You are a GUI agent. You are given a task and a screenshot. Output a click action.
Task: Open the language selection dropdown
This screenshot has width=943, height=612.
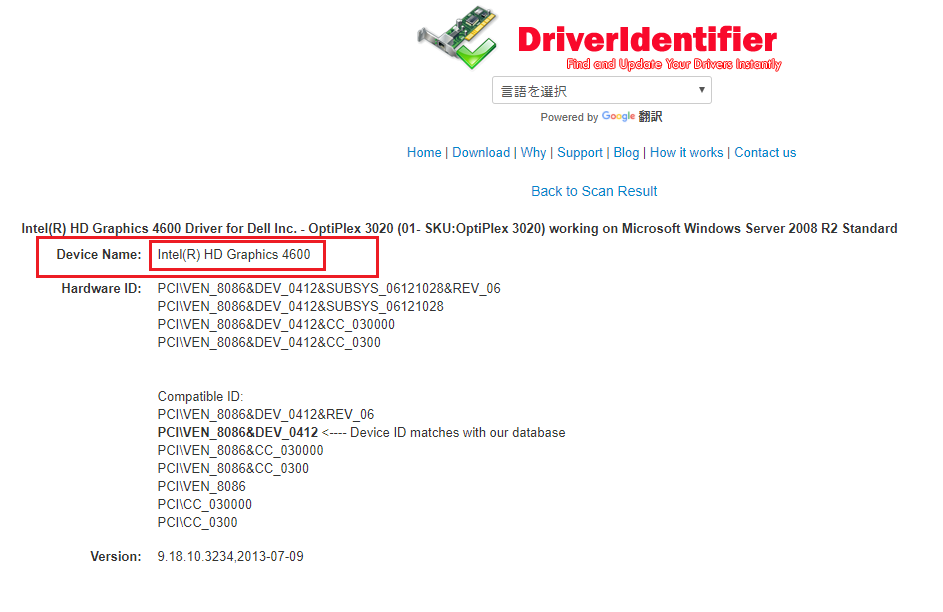[x=601, y=90]
